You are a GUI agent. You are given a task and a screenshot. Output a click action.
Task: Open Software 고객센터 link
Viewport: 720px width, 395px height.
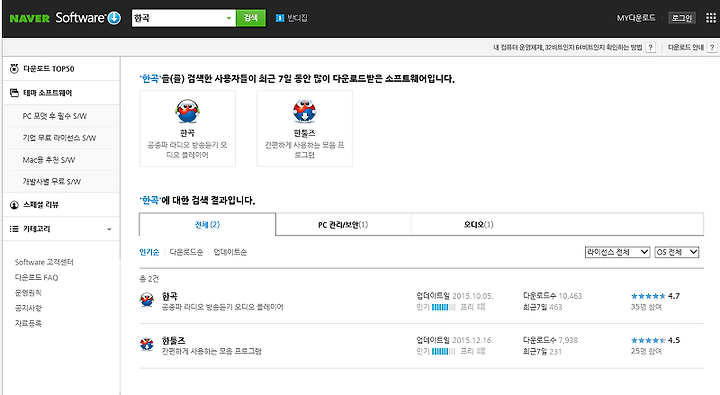tap(44, 262)
